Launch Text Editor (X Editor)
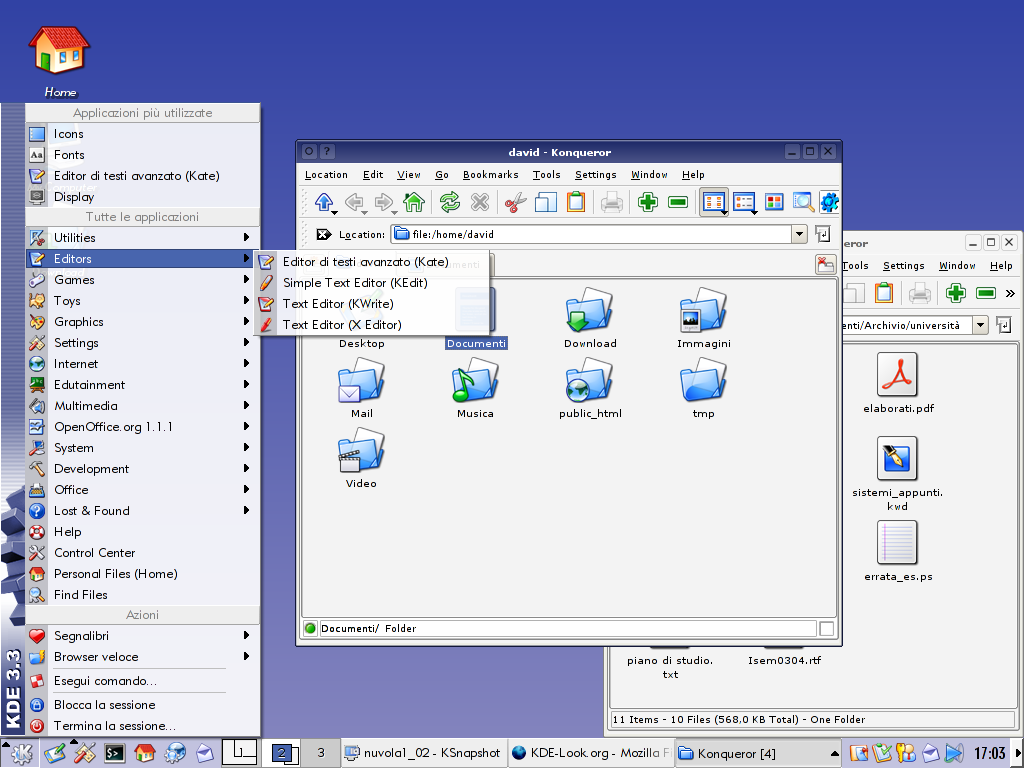This screenshot has width=1024, height=768. tap(372, 325)
